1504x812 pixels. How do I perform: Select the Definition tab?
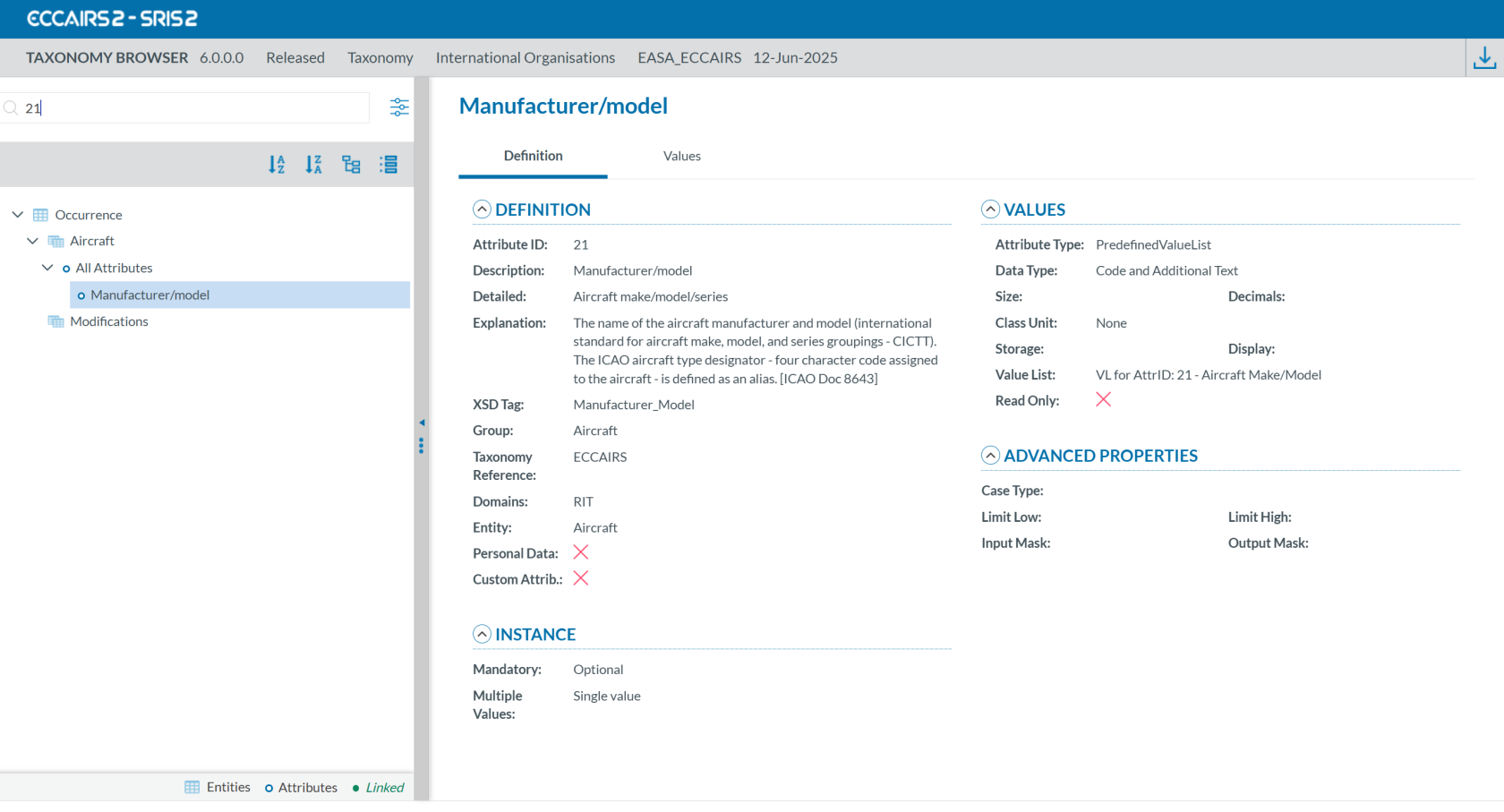(x=533, y=156)
